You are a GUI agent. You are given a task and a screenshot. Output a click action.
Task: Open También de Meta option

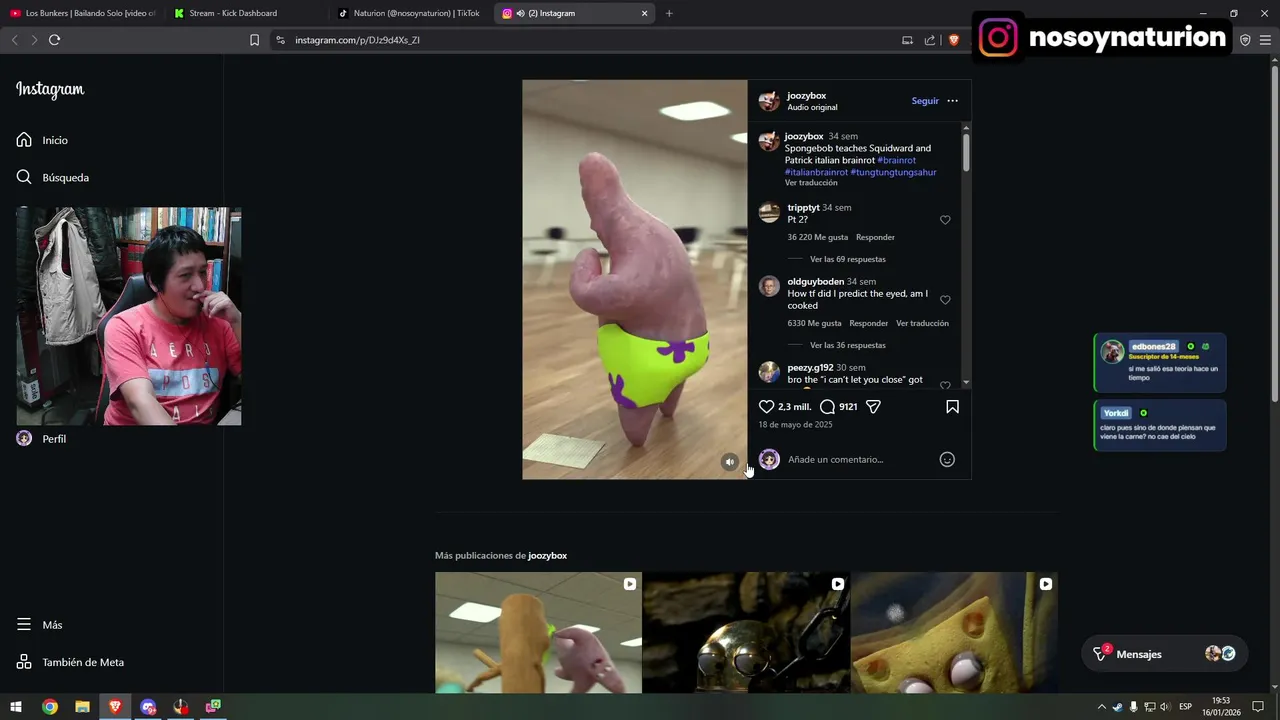point(70,662)
